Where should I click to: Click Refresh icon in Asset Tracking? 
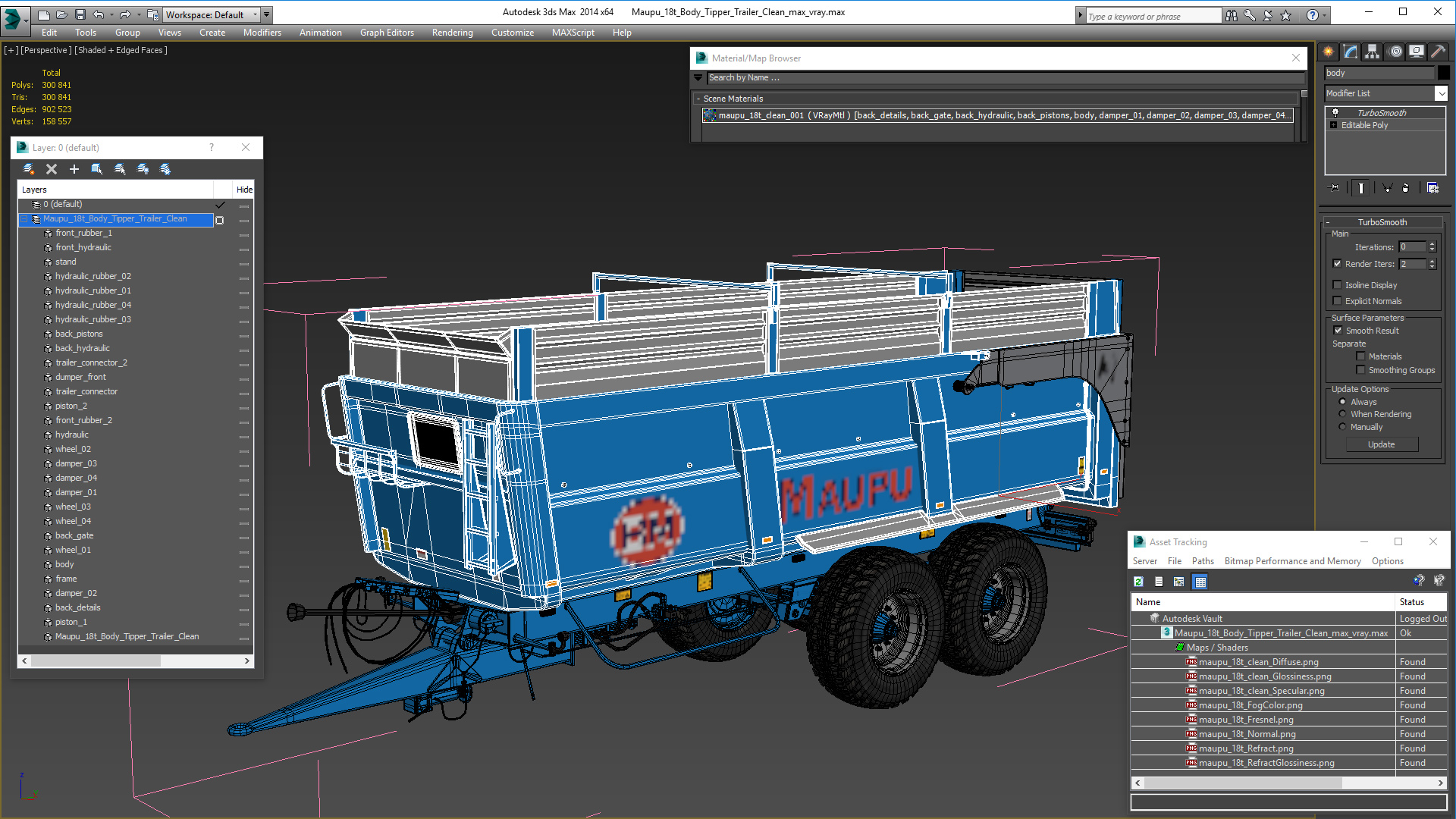(x=1138, y=582)
